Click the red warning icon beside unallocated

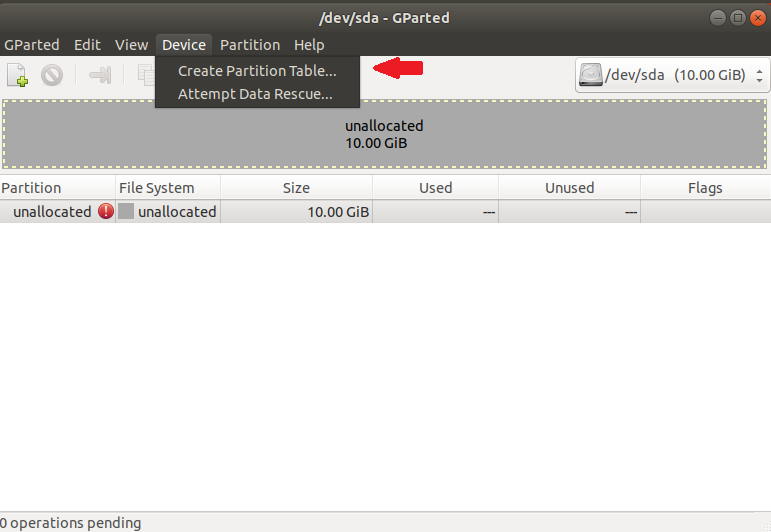pos(106,212)
